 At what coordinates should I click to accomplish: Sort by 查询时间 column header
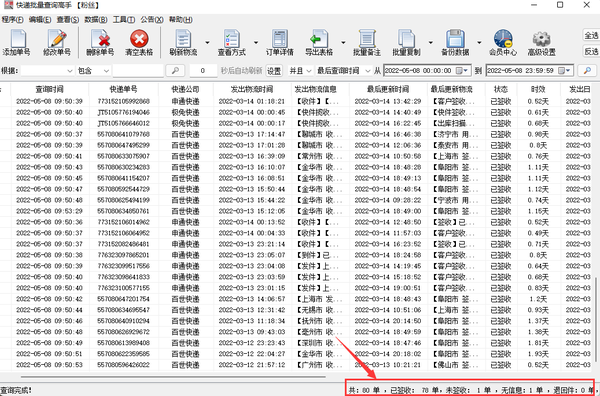pos(50,89)
